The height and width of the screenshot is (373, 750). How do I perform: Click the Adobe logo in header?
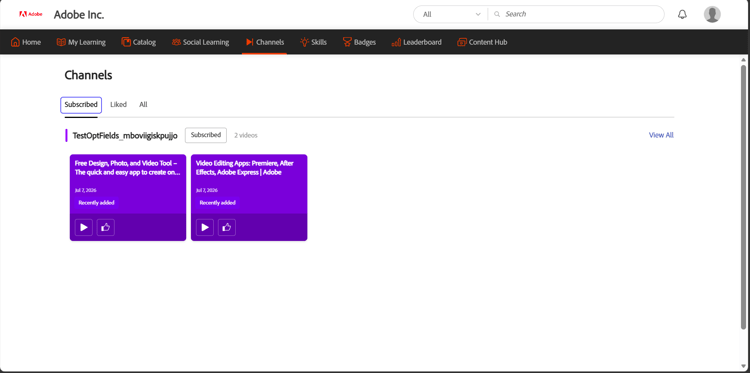31,14
